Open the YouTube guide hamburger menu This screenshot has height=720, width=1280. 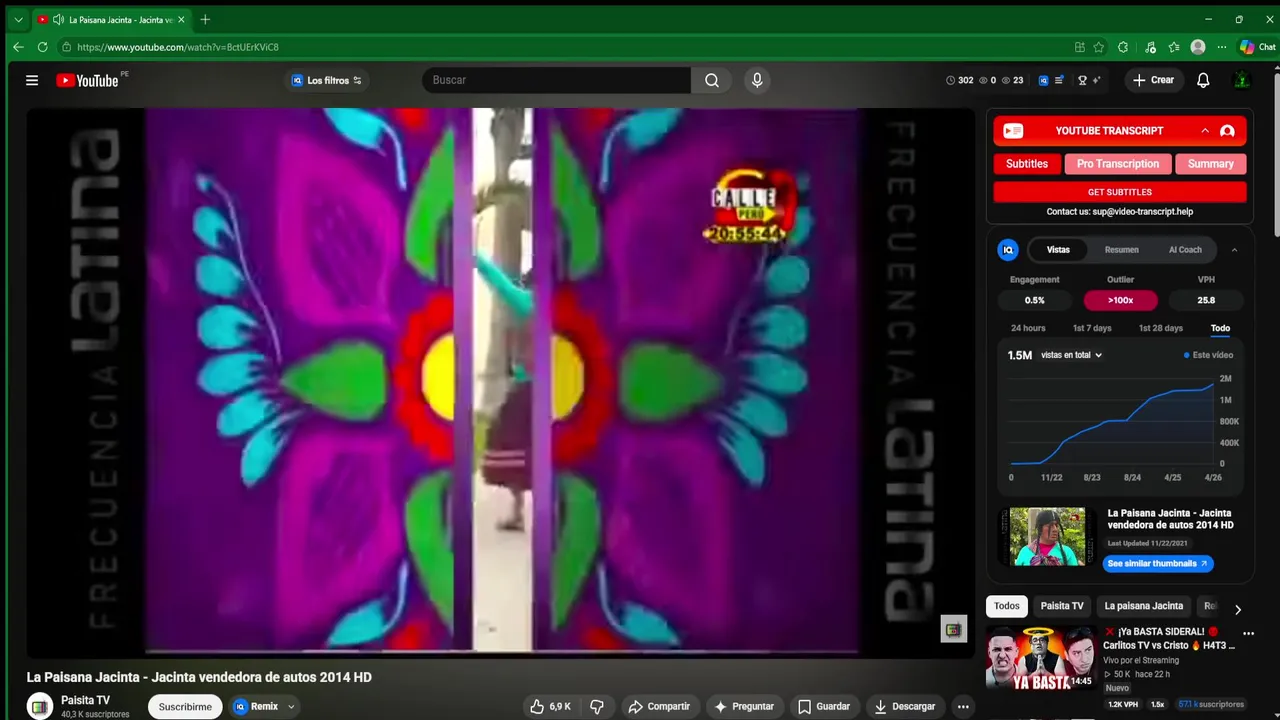32,80
